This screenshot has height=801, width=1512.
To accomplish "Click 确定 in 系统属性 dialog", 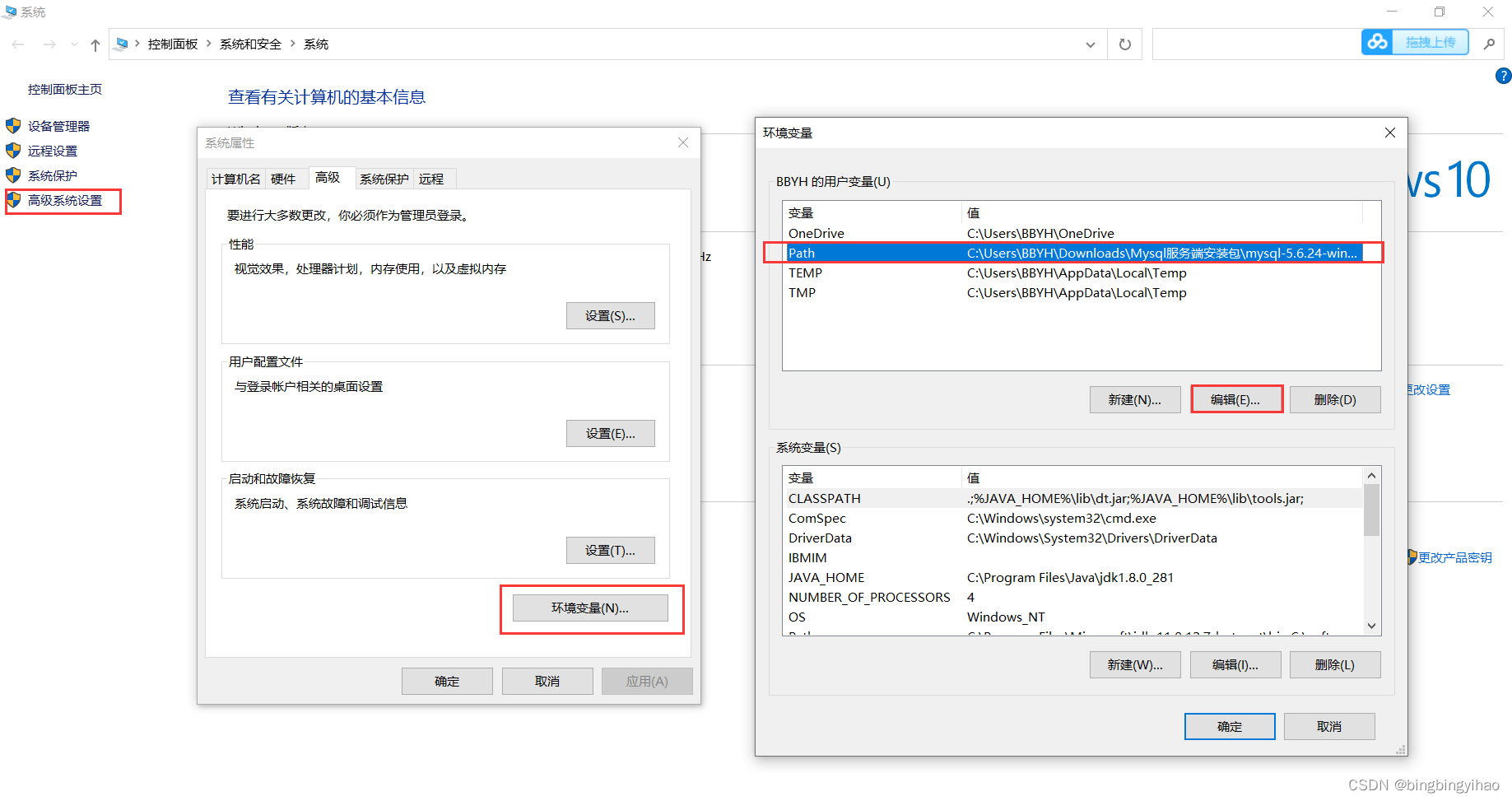I will pyautogui.click(x=447, y=682).
